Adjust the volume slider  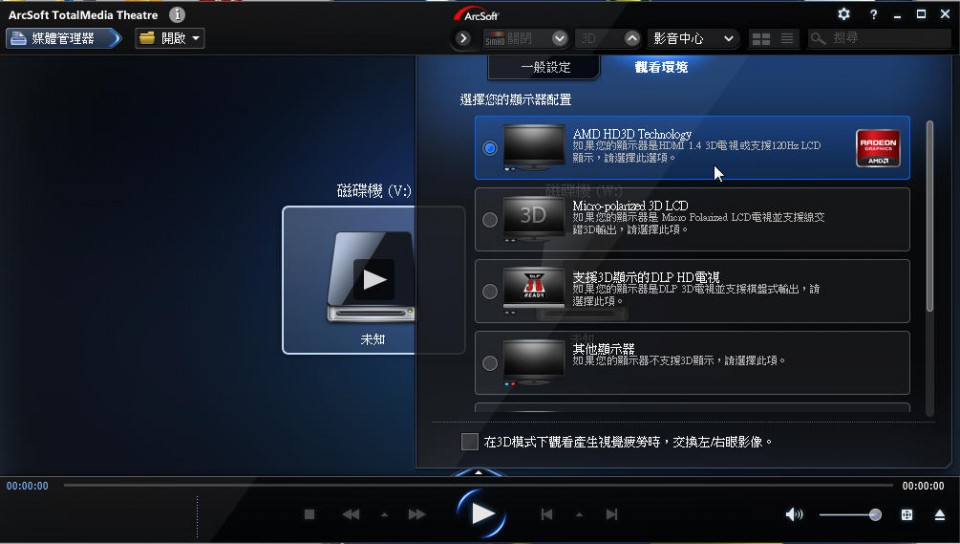pyautogui.click(x=850, y=515)
